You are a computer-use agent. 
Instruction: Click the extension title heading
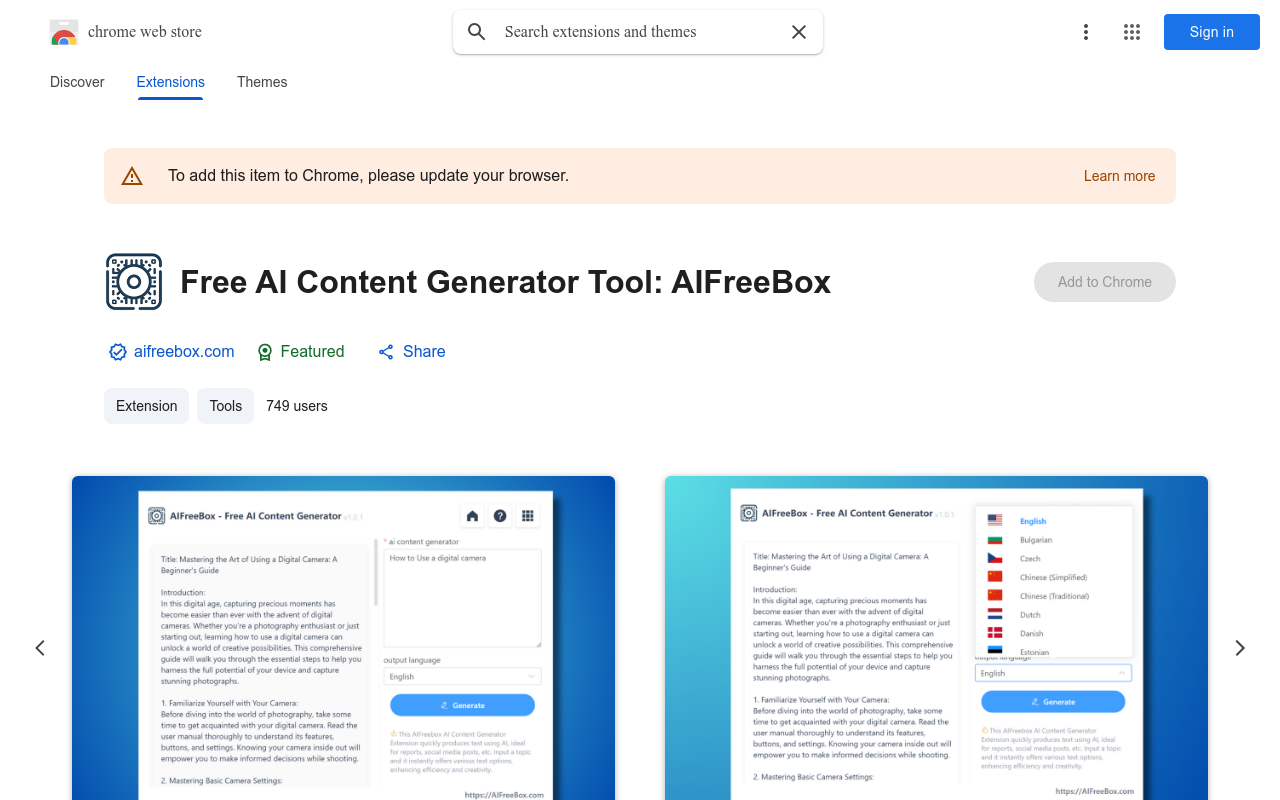(x=506, y=282)
